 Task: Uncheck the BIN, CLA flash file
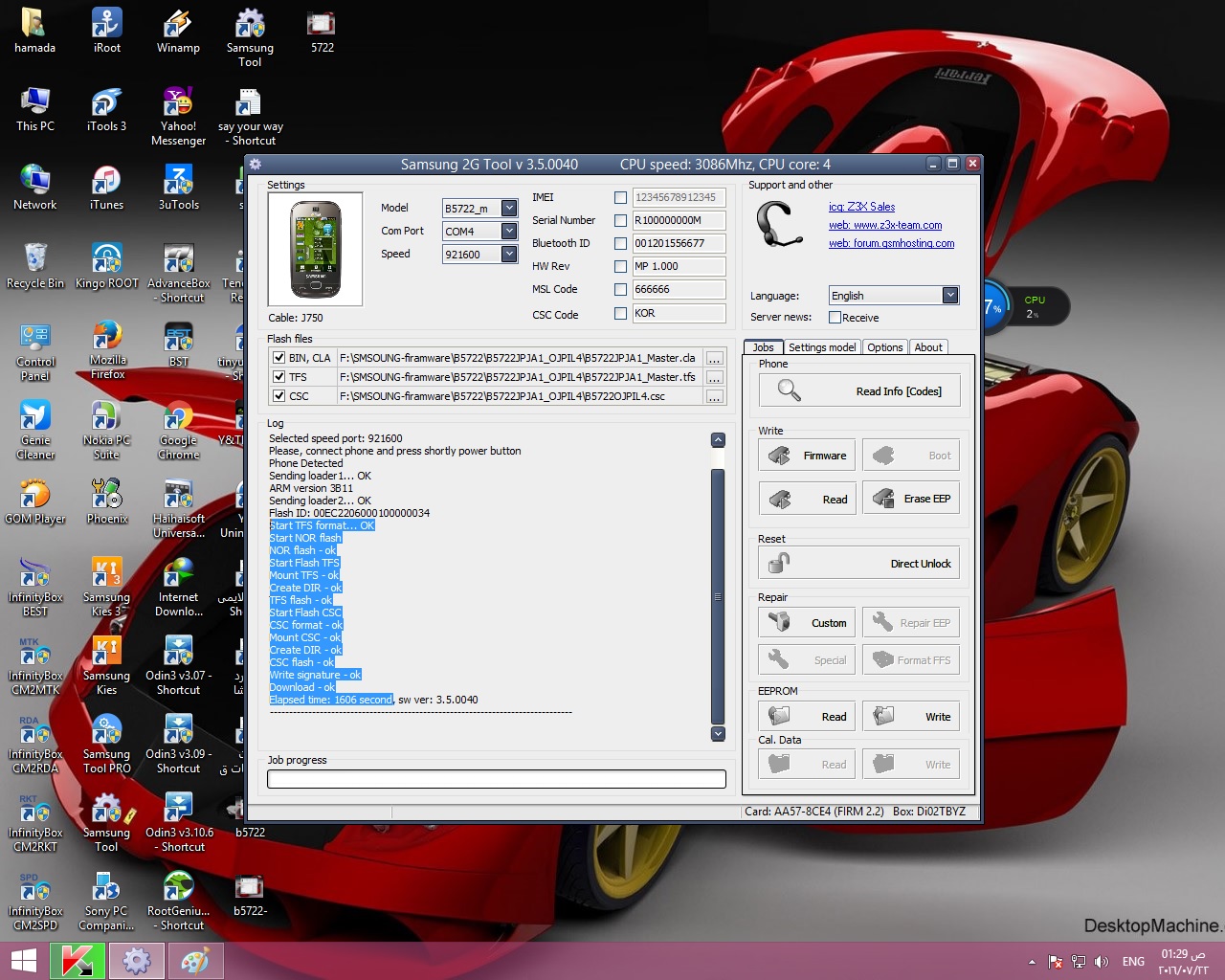click(278, 358)
